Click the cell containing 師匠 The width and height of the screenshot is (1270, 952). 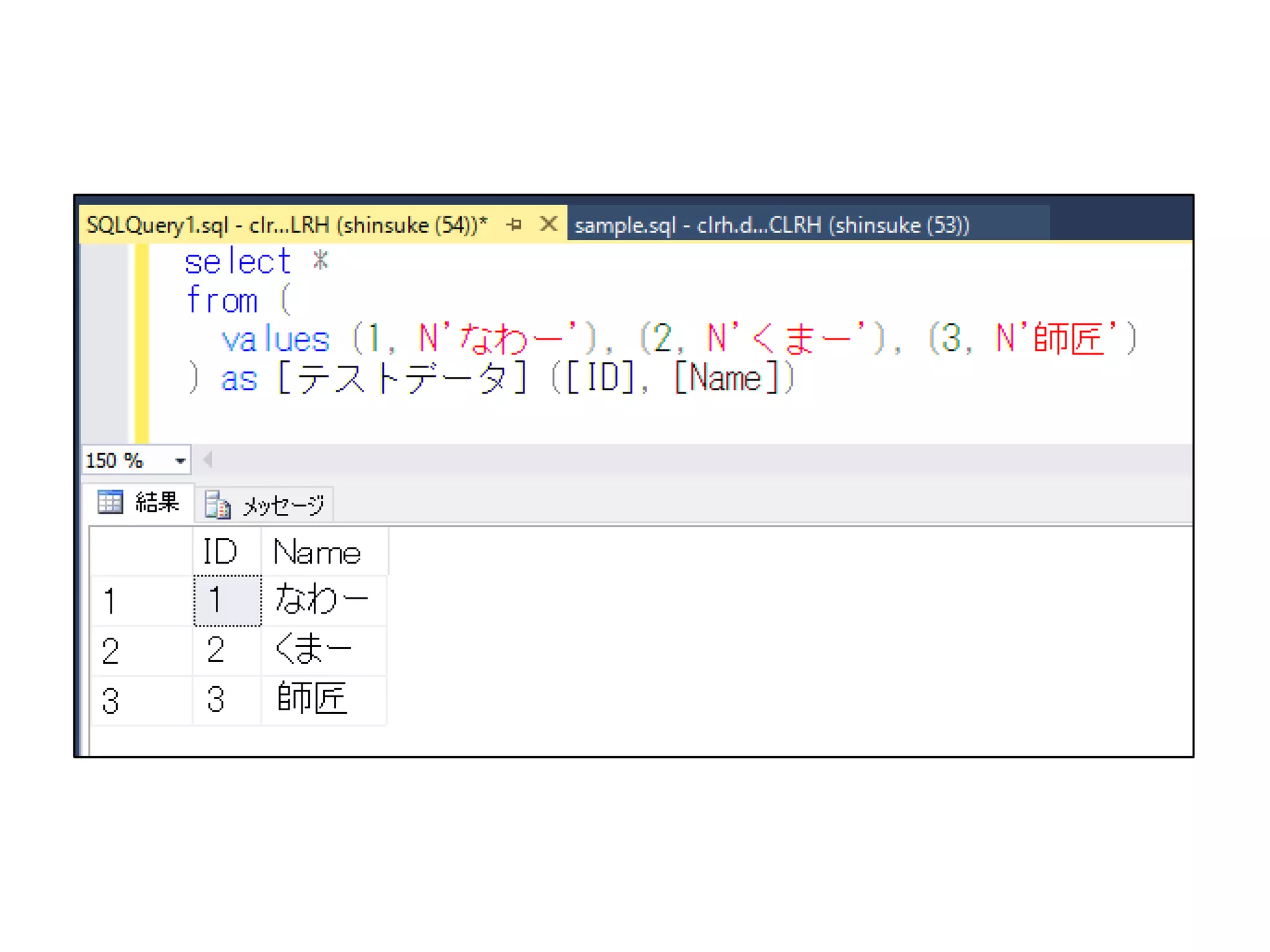[322, 699]
